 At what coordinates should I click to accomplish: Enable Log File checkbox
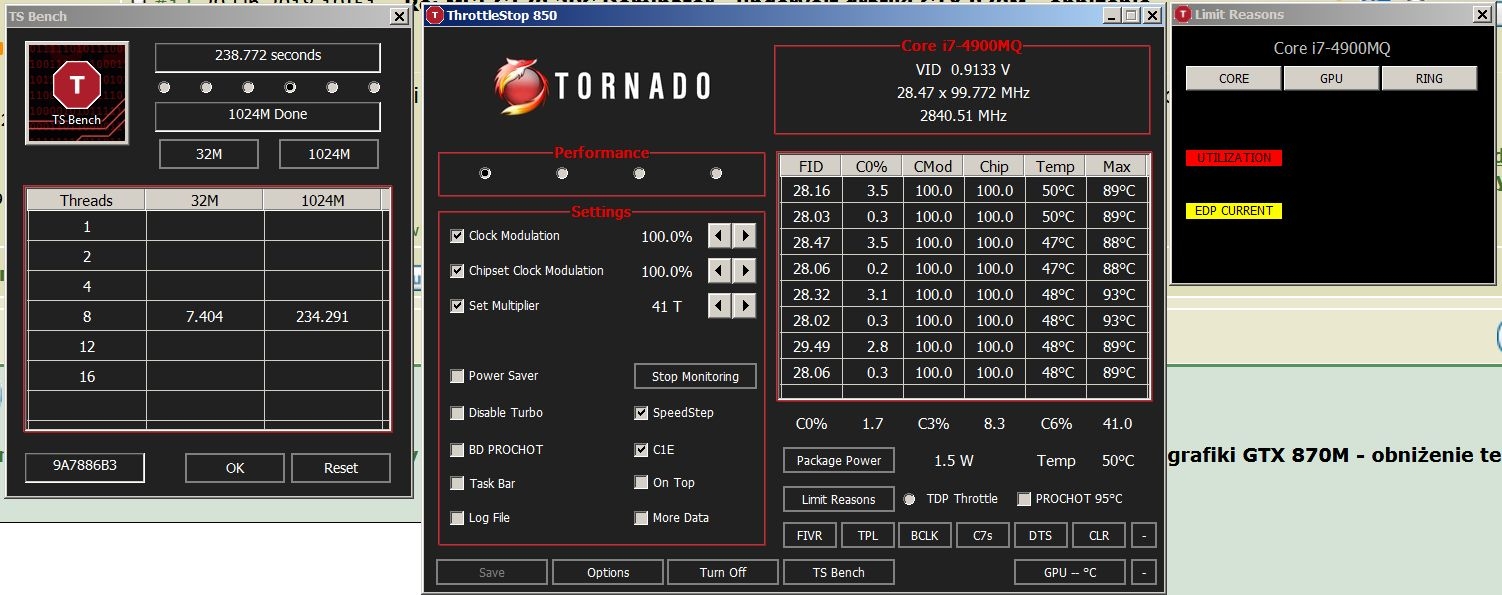click(x=457, y=518)
